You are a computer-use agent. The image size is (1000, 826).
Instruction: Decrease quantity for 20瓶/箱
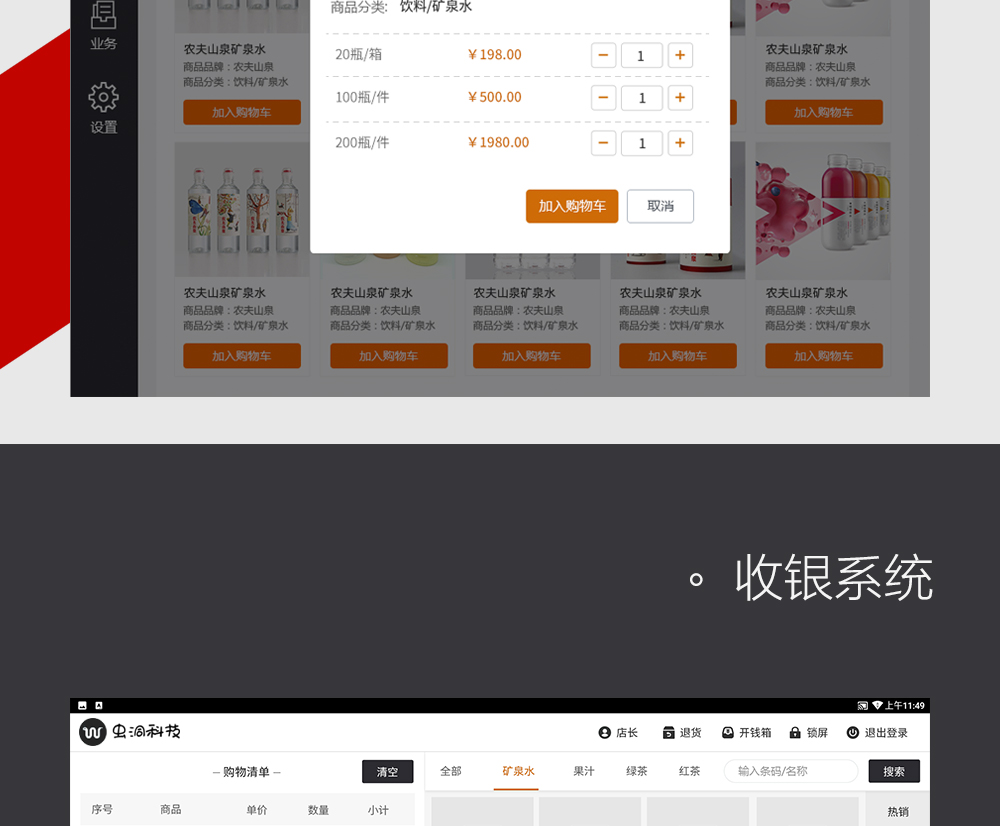(x=603, y=55)
